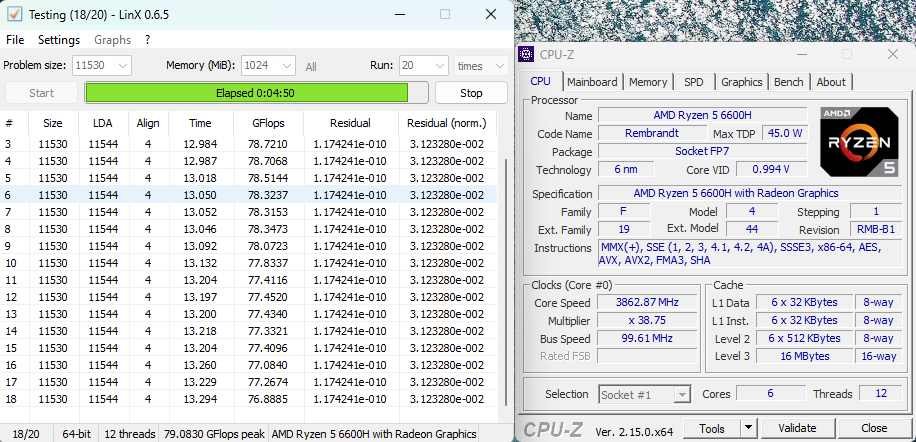Click the CPU-Z app icon in title bar
This screenshot has height=442, width=916.
coord(526,55)
